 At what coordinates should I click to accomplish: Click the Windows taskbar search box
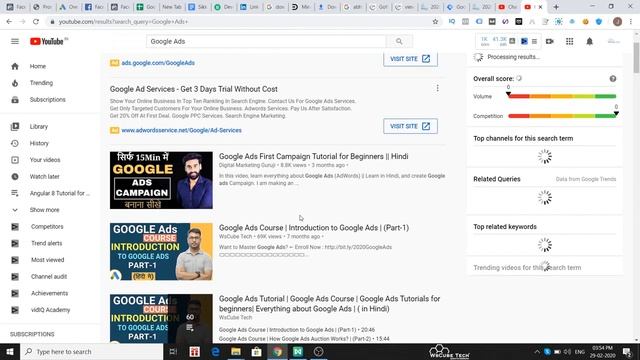coord(92,351)
